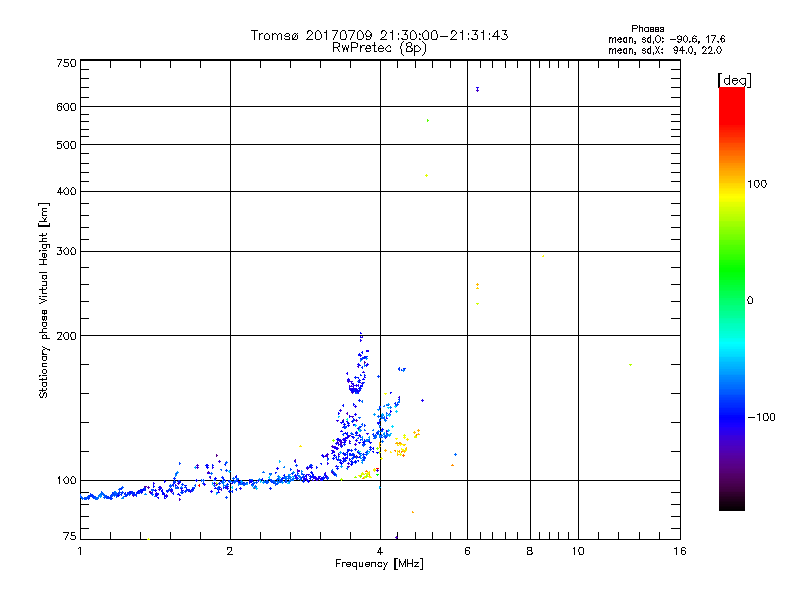Click the y-axis tick label '200'
The height and width of the screenshot is (600, 800).
pyautogui.click(x=66, y=336)
